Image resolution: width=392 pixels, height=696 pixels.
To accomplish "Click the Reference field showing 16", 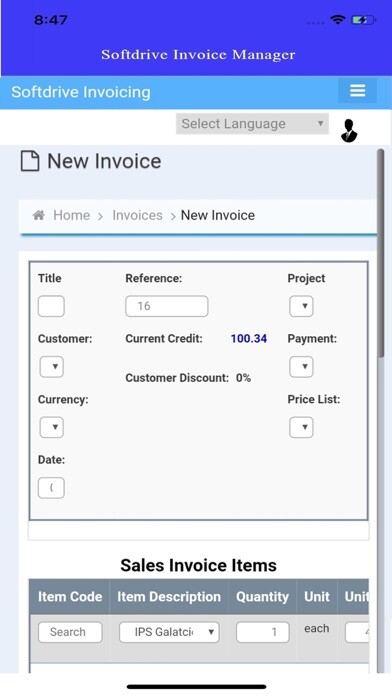I will [167, 306].
